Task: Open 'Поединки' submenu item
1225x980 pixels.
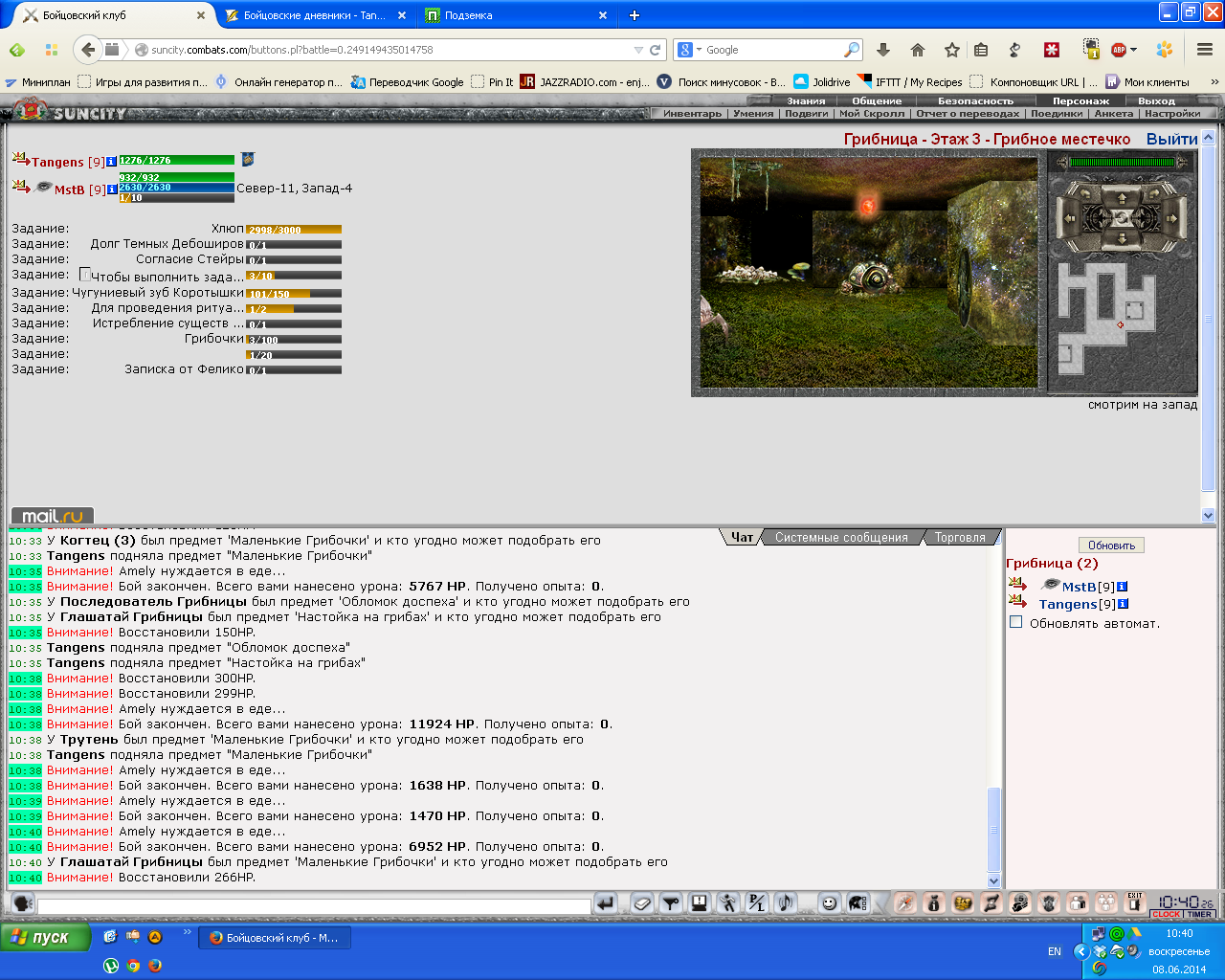Action: coord(1057,113)
